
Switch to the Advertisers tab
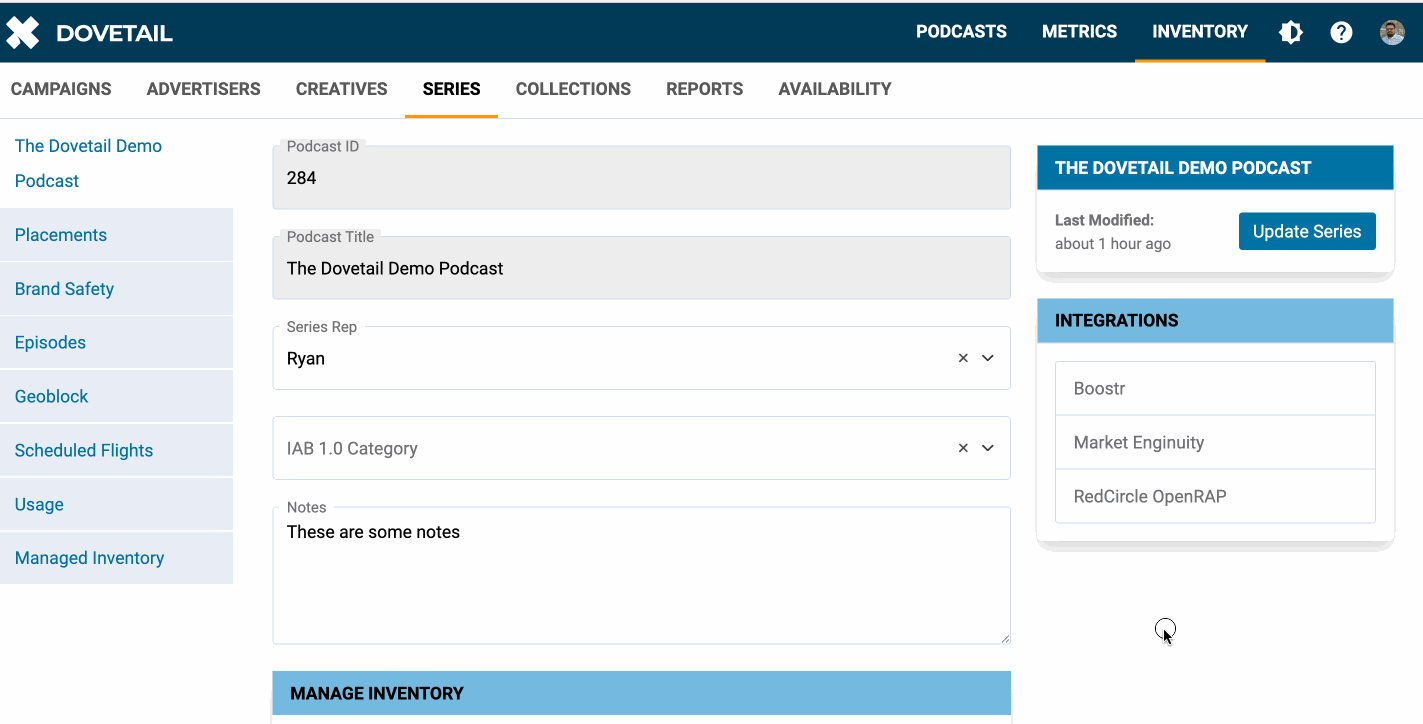tap(204, 89)
